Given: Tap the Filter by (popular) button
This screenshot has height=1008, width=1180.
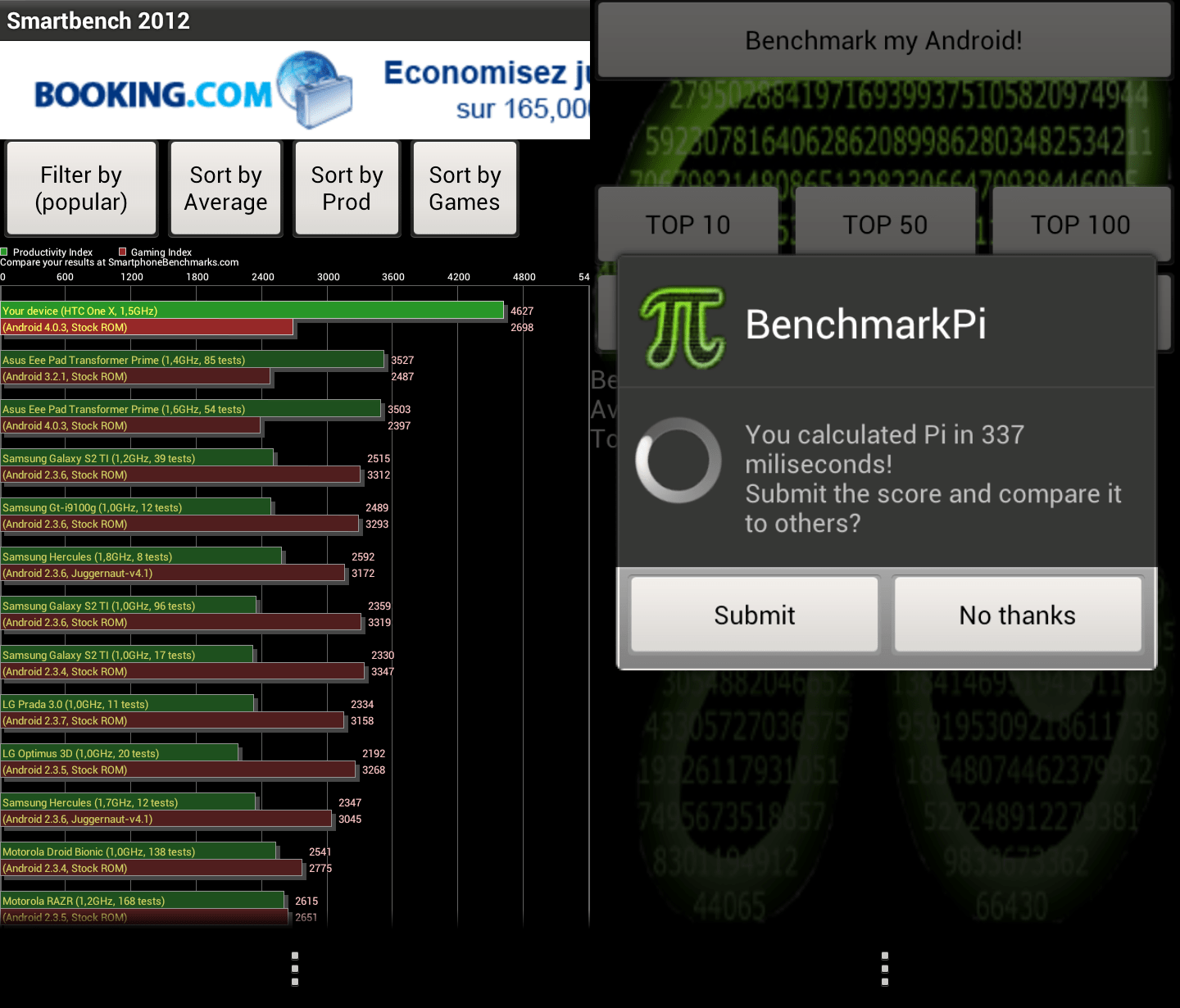Looking at the screenshot, I should click(81, 188).
